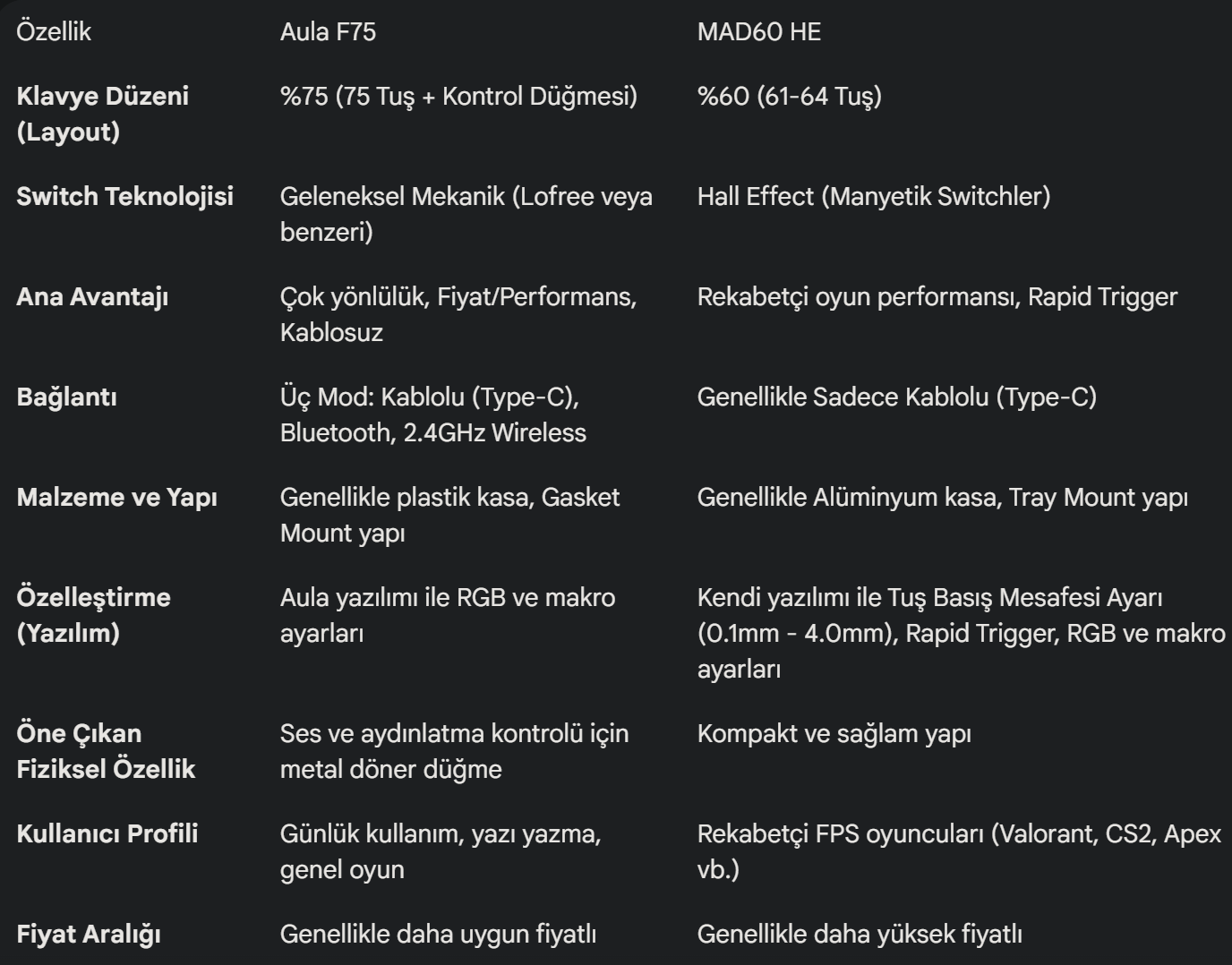Click the Switch Teknolojisi row label
1232x965 pixels.
[x=124, y=197]
